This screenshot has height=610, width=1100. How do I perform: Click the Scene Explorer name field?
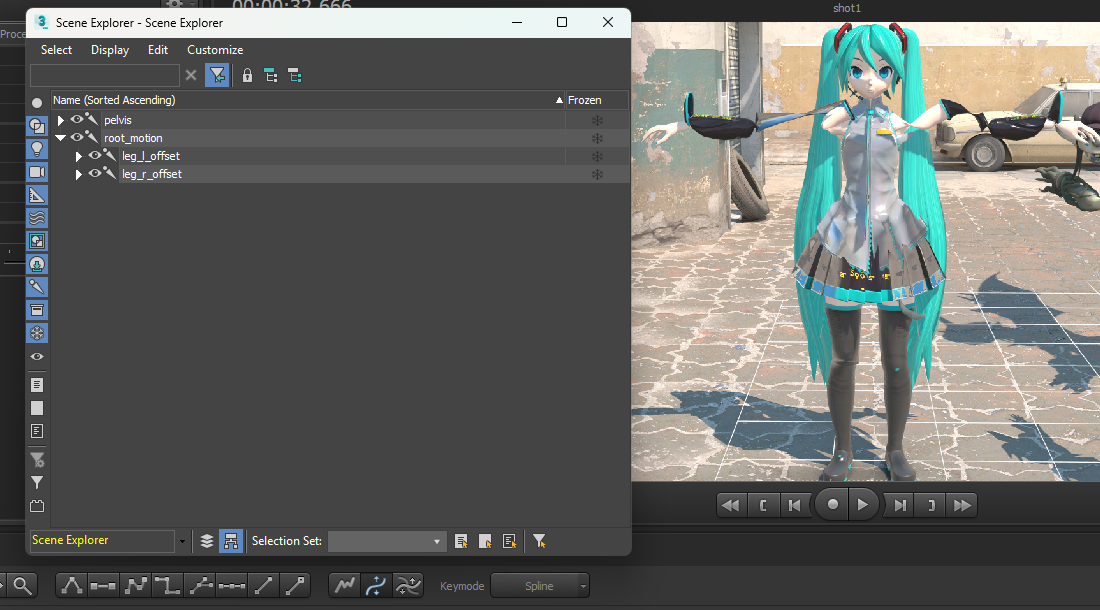point(102,541)
